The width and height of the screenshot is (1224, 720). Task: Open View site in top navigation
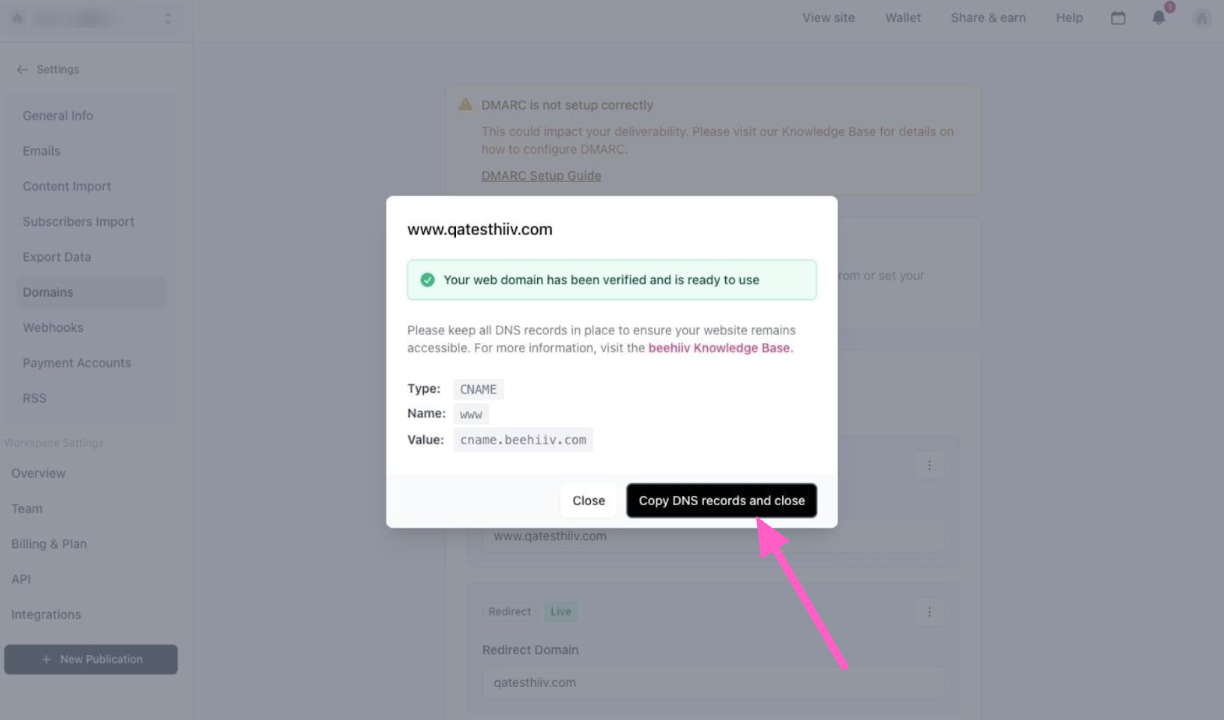(828, 18)
